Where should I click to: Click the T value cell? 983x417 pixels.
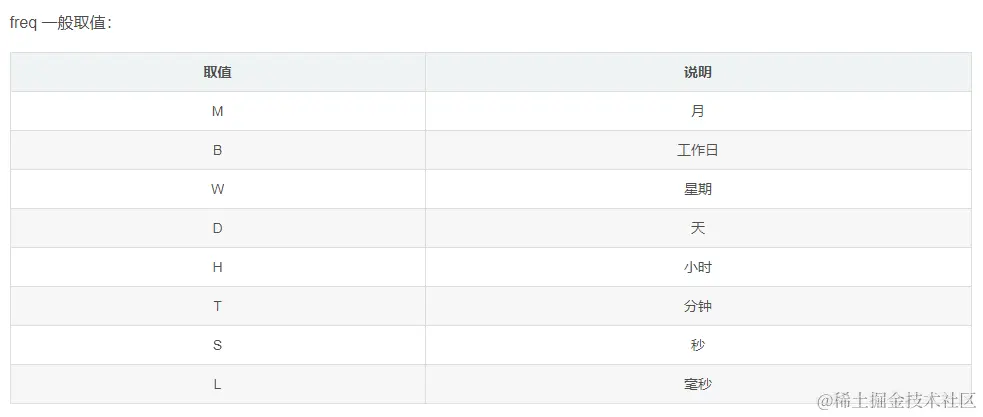[218, 306]
